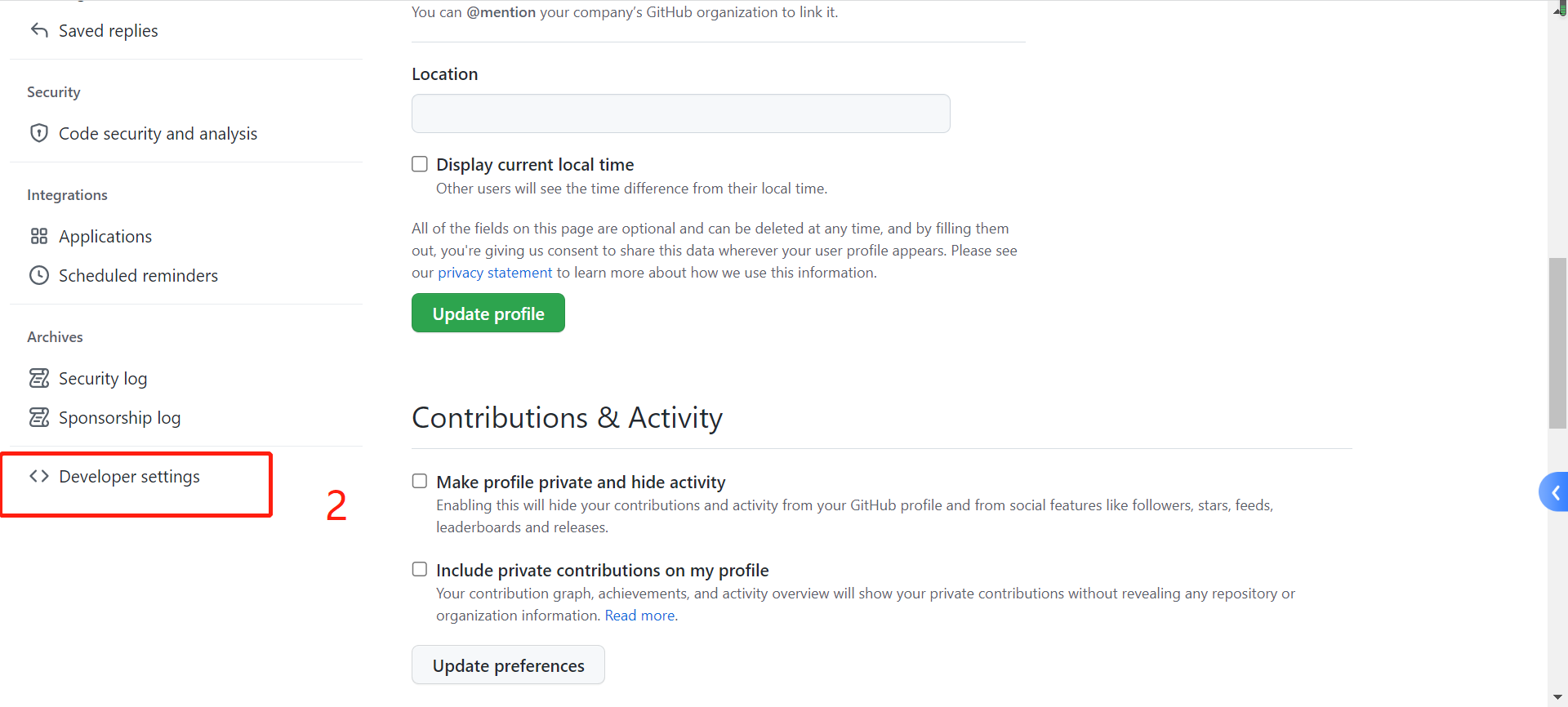This screenshot has width=1568, height=707.
Task: Open Code security and analysis settings
Action: click(x=158, y=134)
